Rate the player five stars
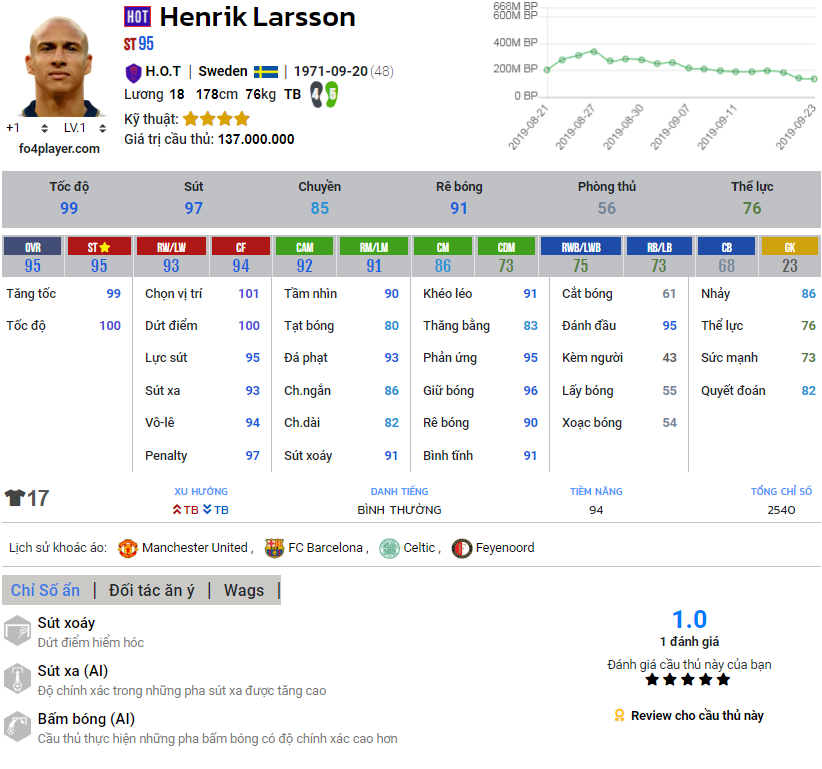 coord(723,680)
